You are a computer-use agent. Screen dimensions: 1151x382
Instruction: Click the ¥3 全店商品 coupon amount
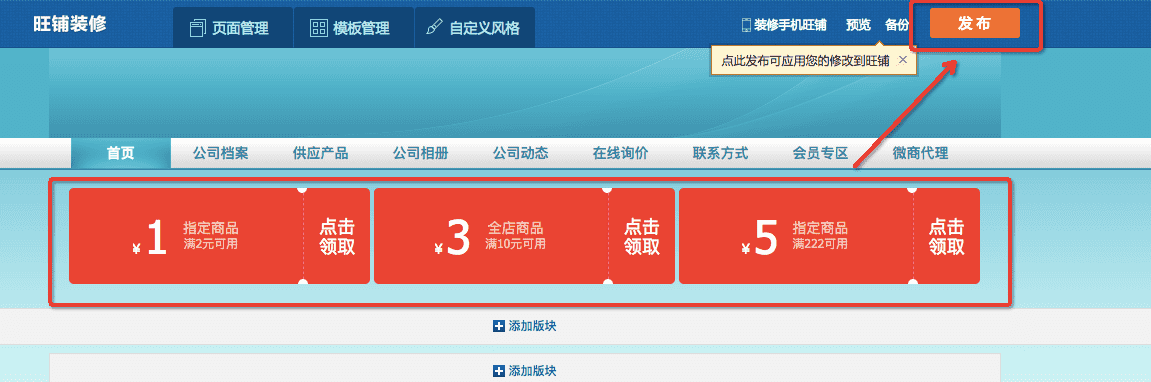coord(453,239)
